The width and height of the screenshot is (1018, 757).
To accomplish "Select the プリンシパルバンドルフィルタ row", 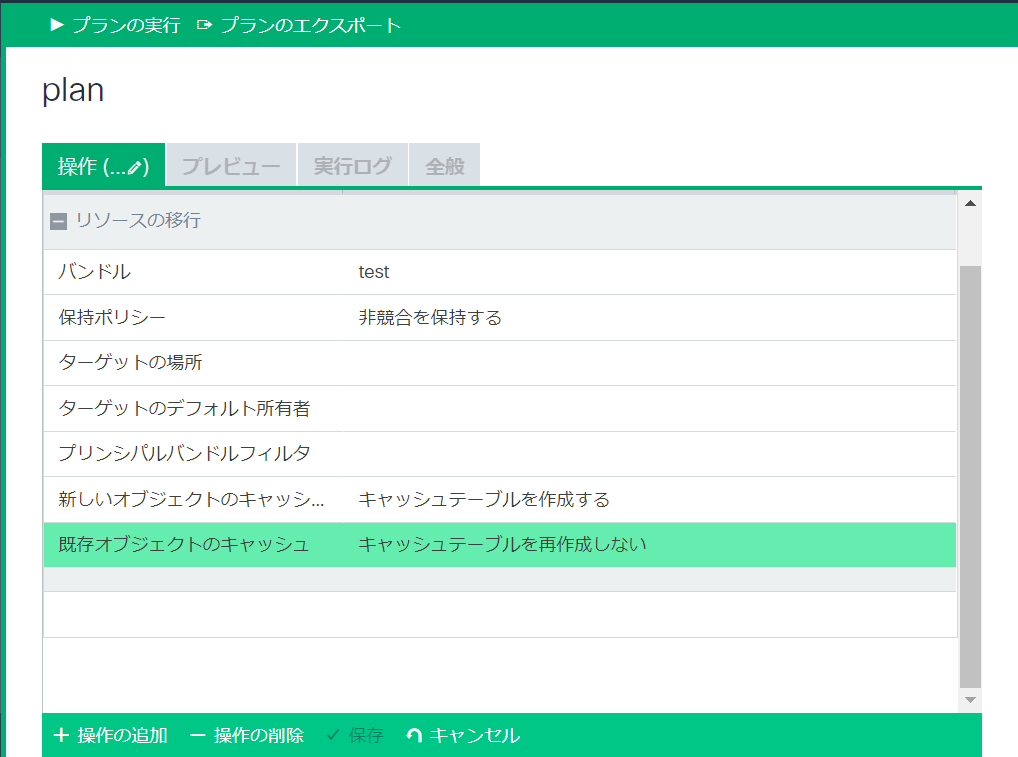I will 499,453.
